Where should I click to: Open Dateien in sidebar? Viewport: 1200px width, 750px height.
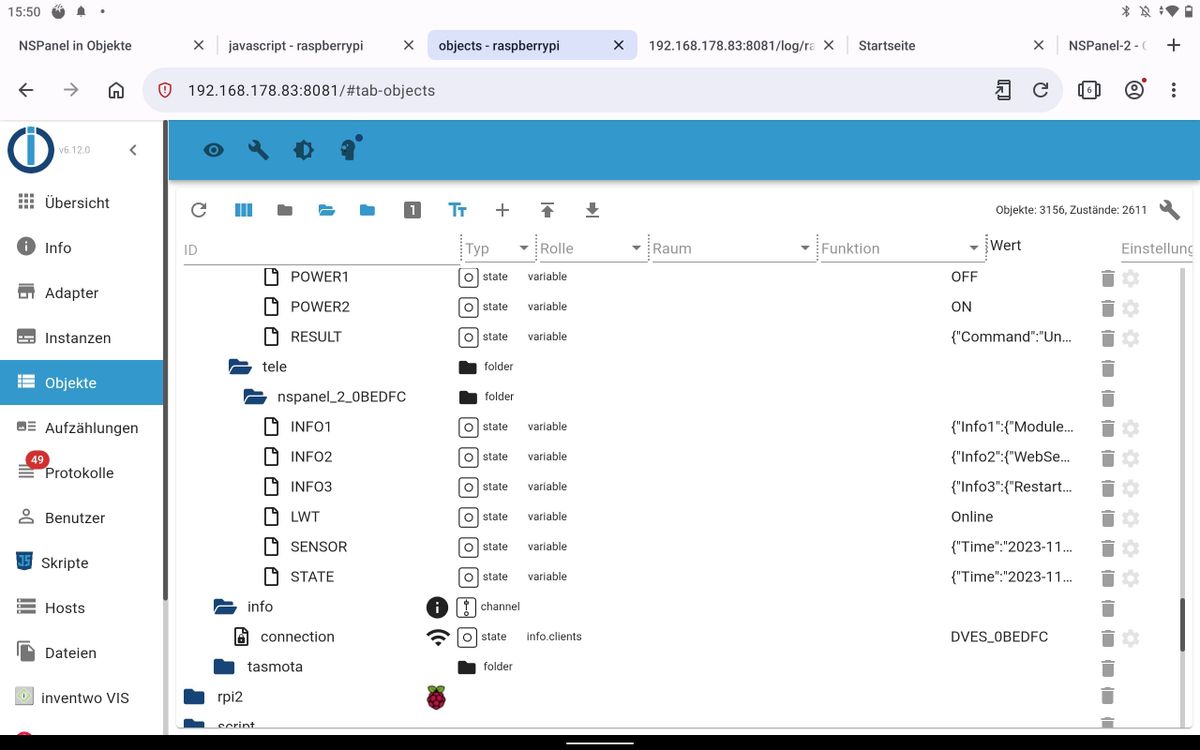[81, 652]
